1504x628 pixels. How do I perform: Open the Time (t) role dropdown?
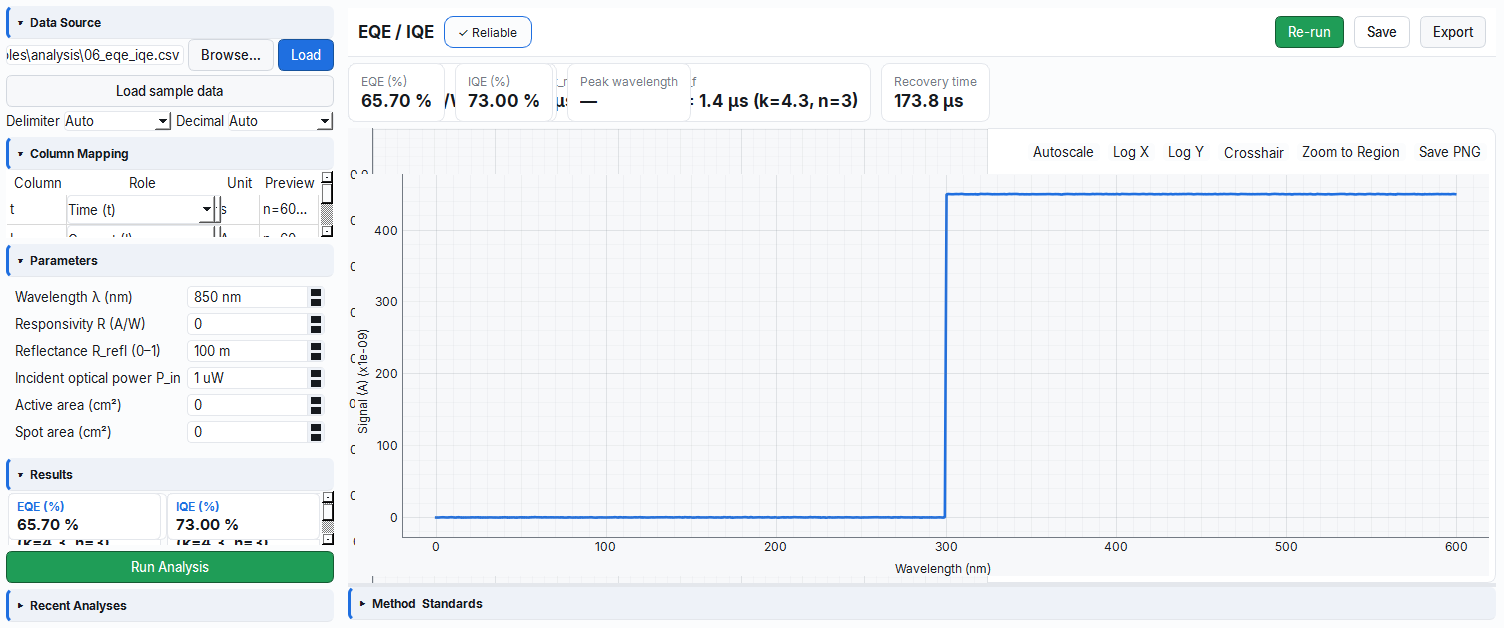(x=141, y=209)
